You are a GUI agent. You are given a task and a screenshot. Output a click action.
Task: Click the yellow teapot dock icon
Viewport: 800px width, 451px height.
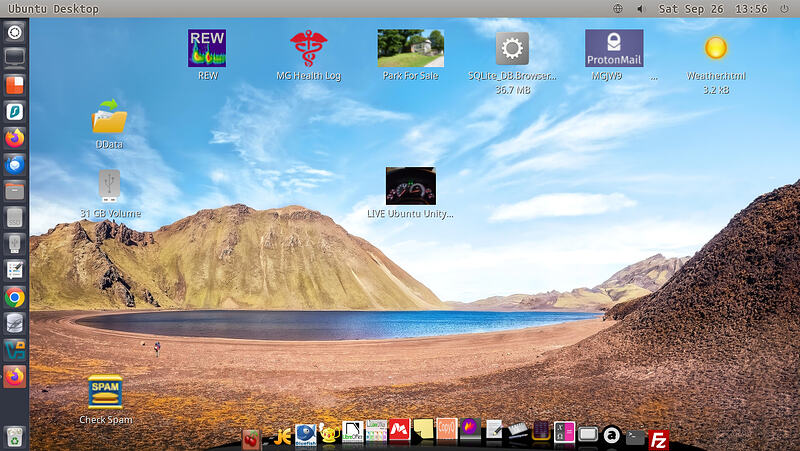point(330,435)
